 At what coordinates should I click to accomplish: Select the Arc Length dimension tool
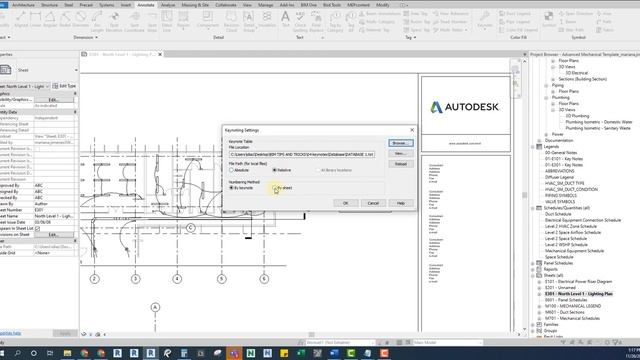97,21
